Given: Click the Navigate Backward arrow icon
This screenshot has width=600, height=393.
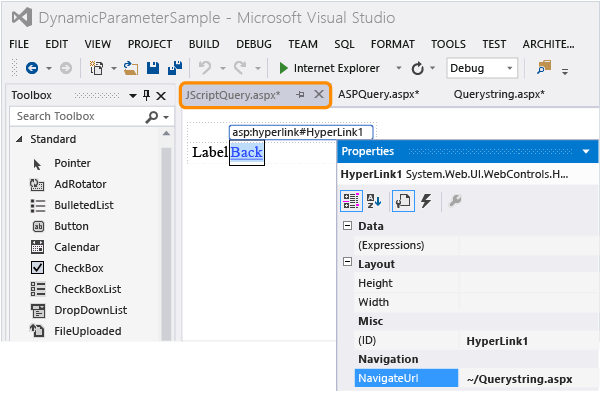Looking at the screenshot, I should pos(32,68).
